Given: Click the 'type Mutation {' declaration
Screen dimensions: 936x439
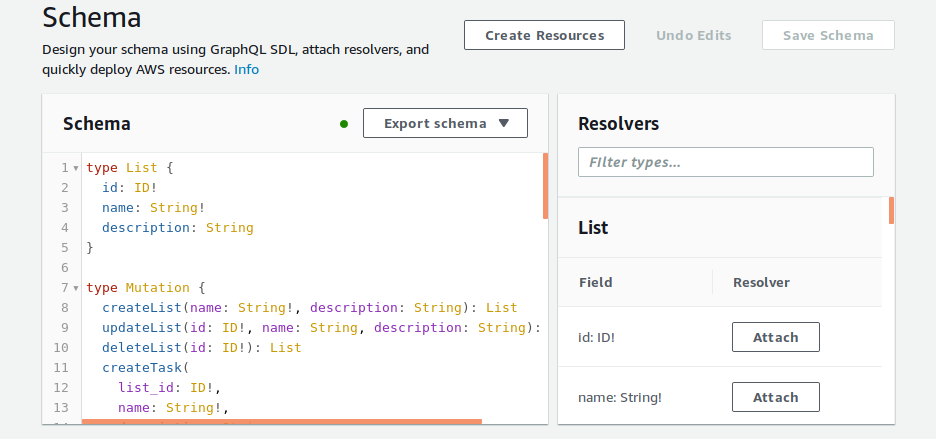Looking at the screenshot, I should [146, 288].
